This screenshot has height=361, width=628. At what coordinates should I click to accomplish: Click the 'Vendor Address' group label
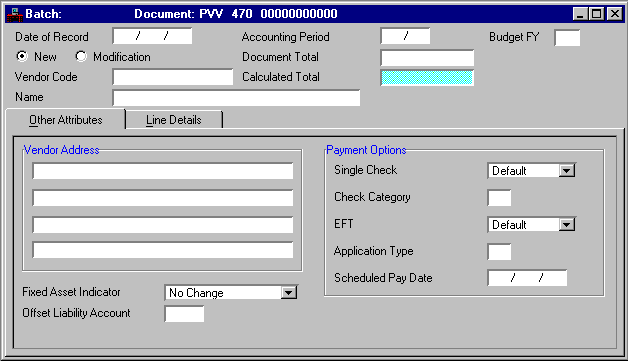[x=61, y=150]
